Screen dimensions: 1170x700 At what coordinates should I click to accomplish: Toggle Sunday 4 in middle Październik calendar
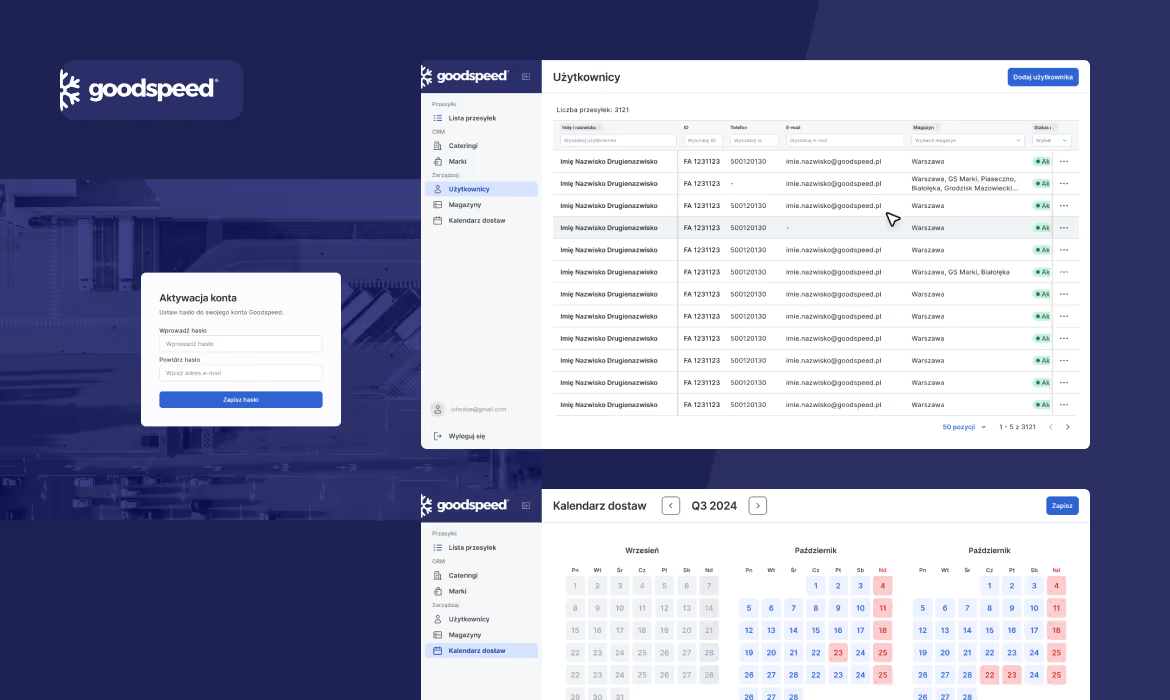tap(883, 586)
